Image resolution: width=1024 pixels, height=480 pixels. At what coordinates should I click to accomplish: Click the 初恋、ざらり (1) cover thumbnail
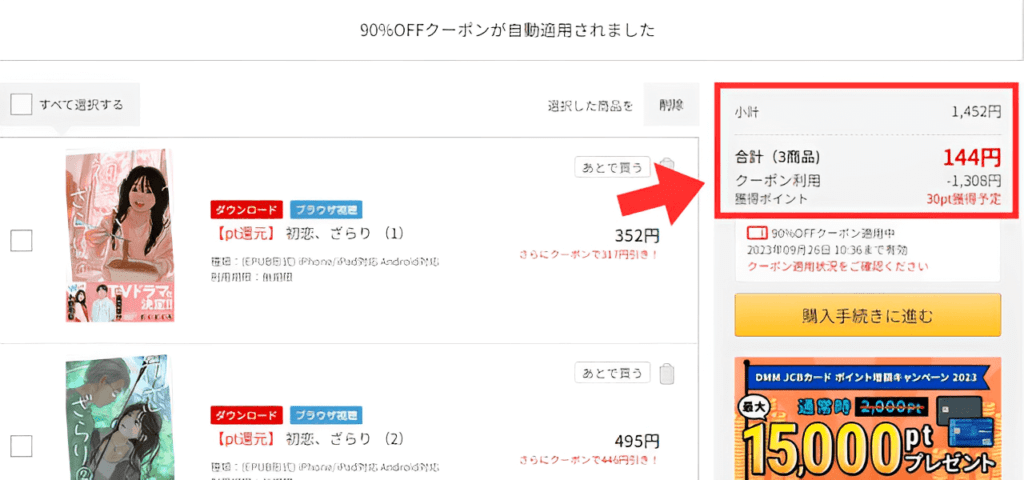point(120,236)
